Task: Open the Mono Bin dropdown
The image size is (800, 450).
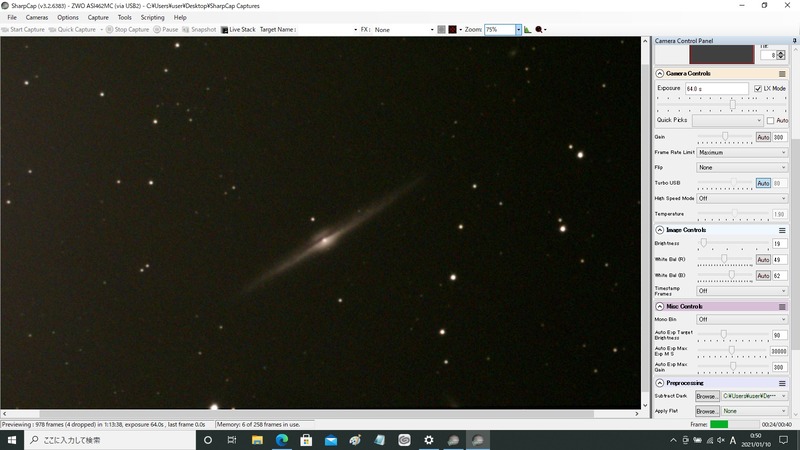Action: pyautogui.click(x=742, y=319)
